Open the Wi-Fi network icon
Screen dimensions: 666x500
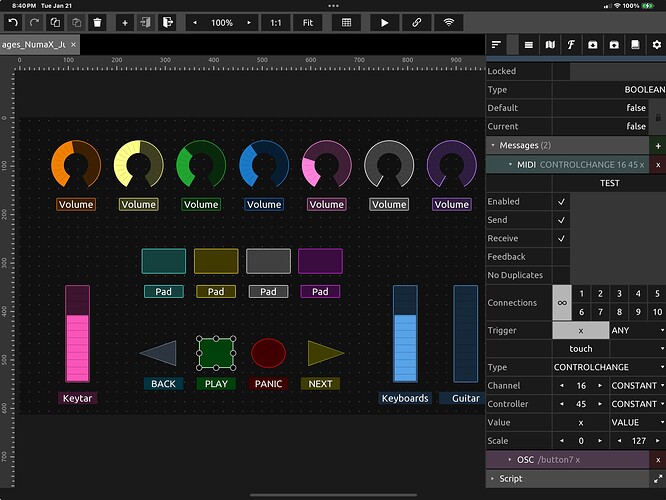(449, 23)
